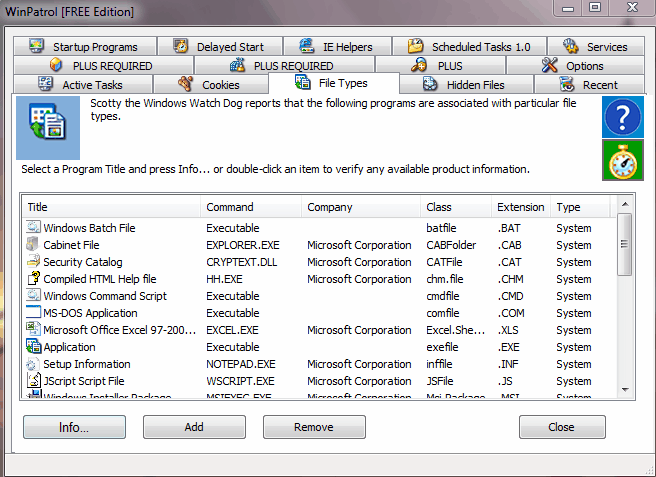
Task: Click the Cookies tab icon
Action: (x=185, y=84)
